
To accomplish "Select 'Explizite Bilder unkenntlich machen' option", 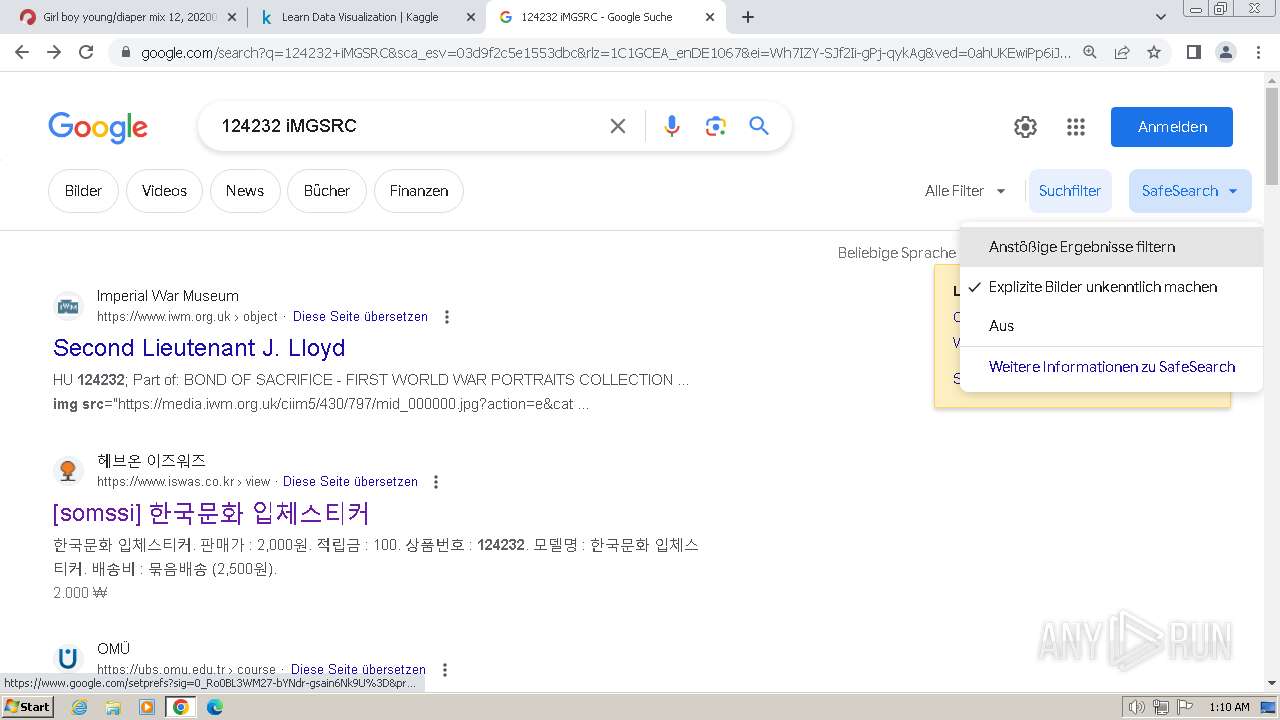I will [x=1111, y=287].
